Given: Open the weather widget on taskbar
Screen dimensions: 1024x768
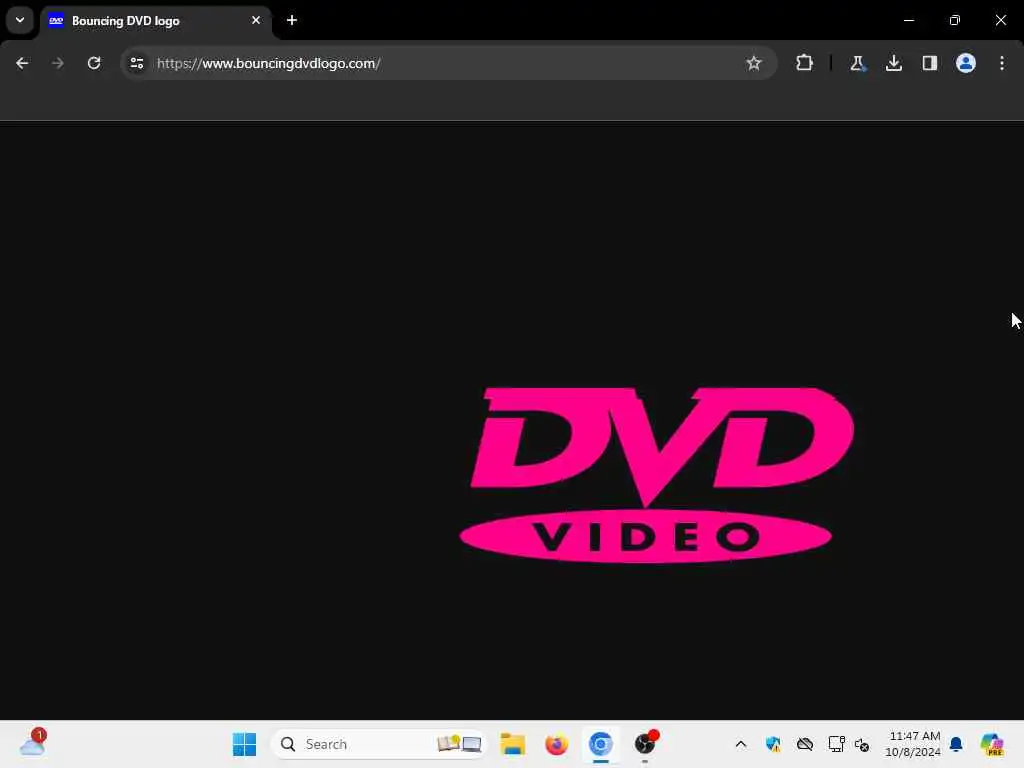Looking at the screenshot, I should point(33,744).
